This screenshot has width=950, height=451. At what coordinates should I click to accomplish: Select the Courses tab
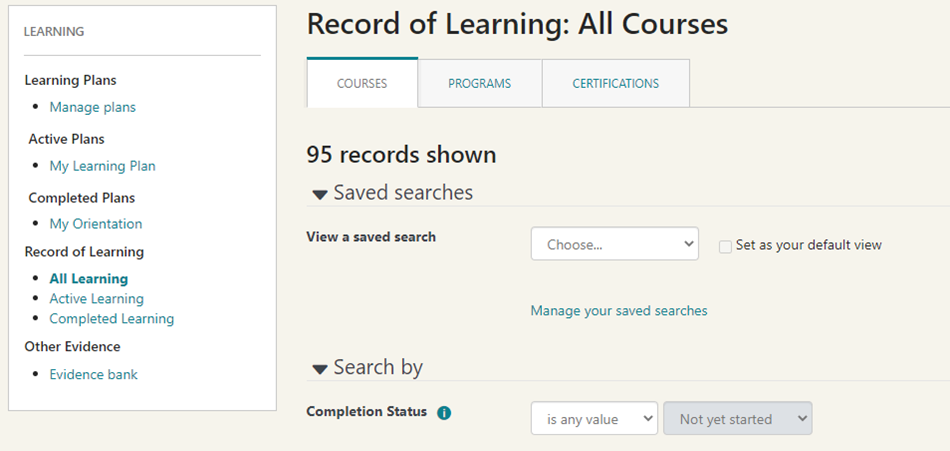362,84
